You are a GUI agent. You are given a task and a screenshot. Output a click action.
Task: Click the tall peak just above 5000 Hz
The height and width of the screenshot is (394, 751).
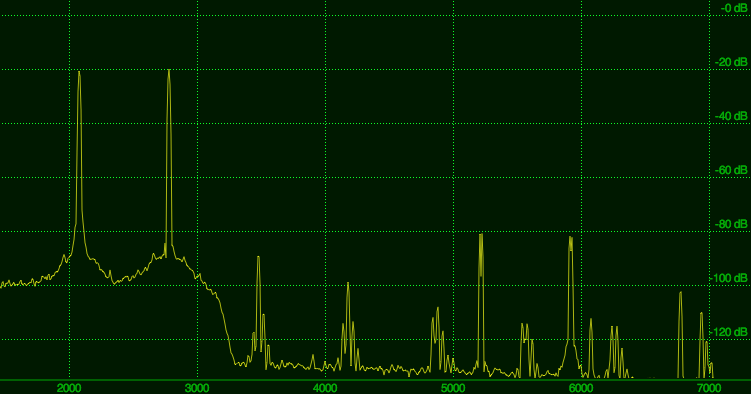pyautogui.click(x=481, y=236)
